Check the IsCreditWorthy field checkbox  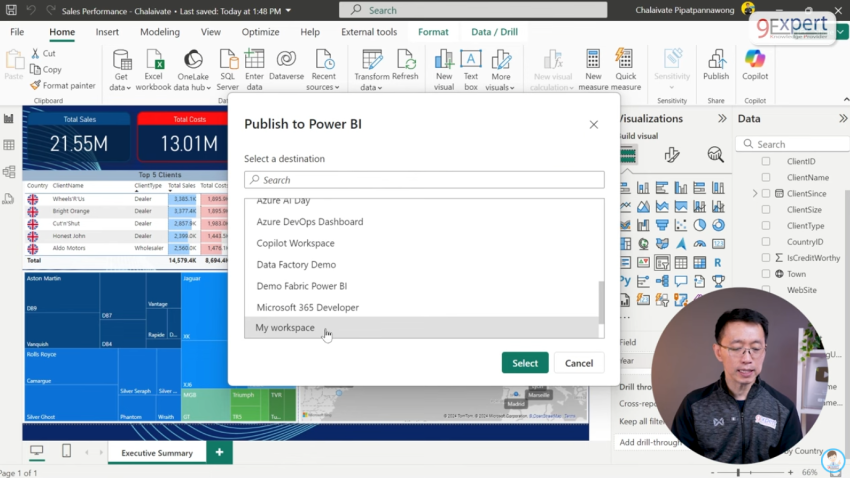[x=765, y=257]
